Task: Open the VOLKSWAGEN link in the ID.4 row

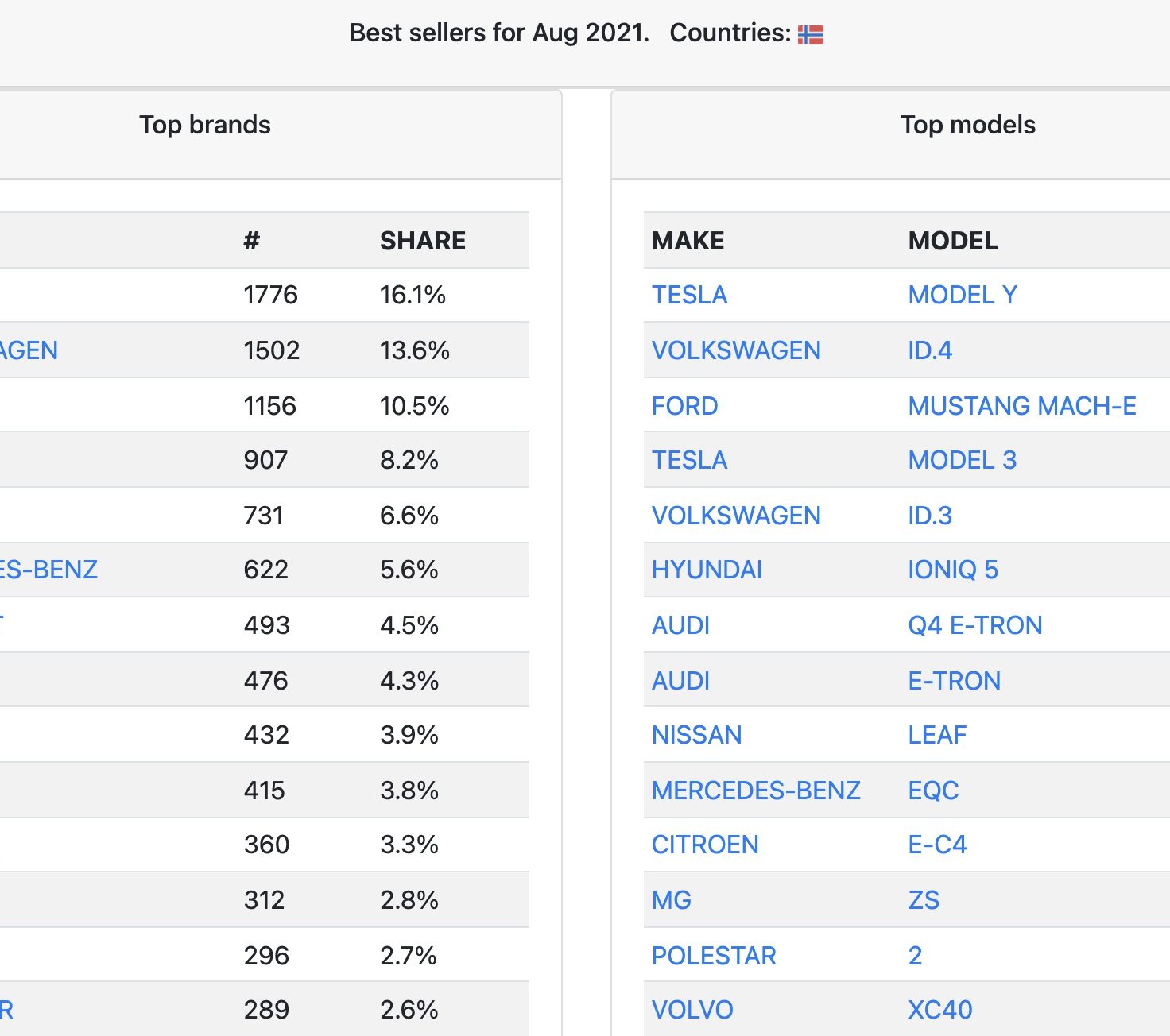Action: (736, 350)
